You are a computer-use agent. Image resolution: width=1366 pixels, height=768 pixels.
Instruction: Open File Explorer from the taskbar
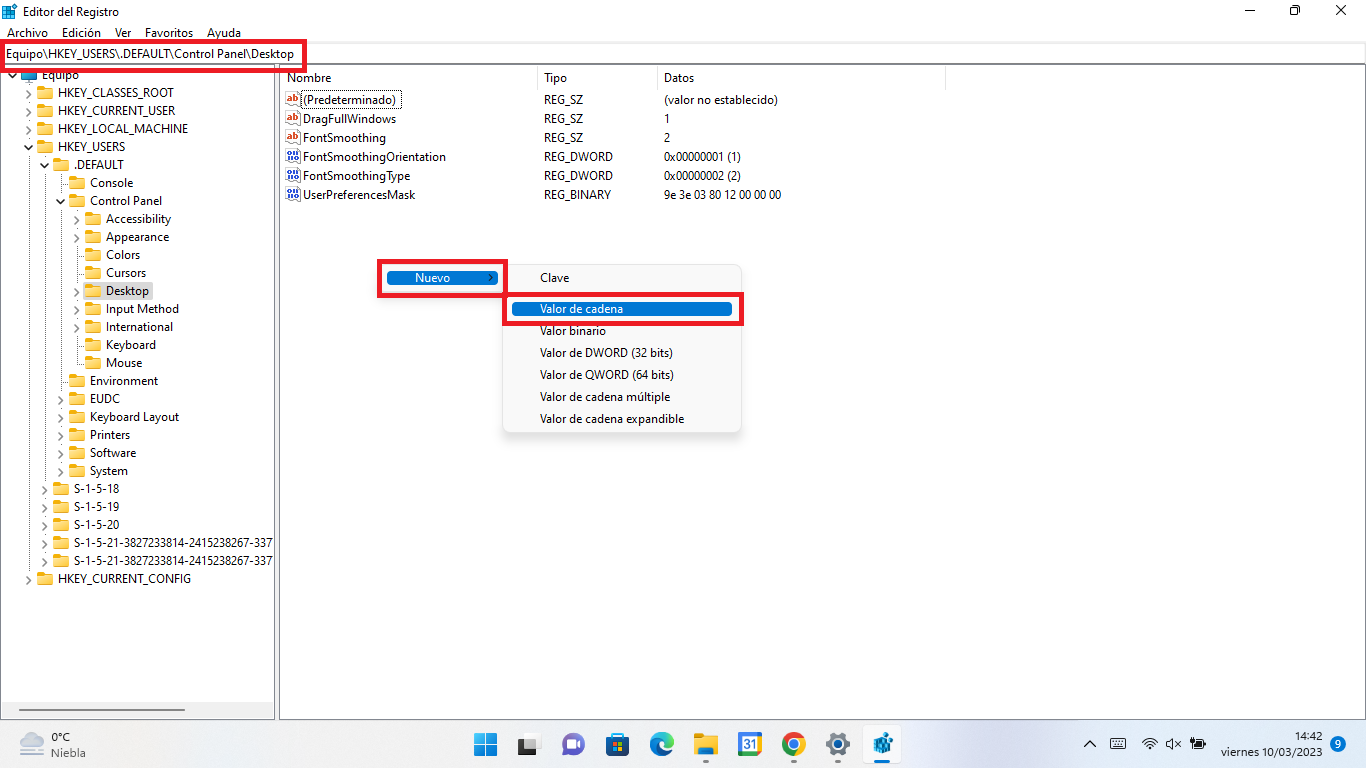(706, 744)
